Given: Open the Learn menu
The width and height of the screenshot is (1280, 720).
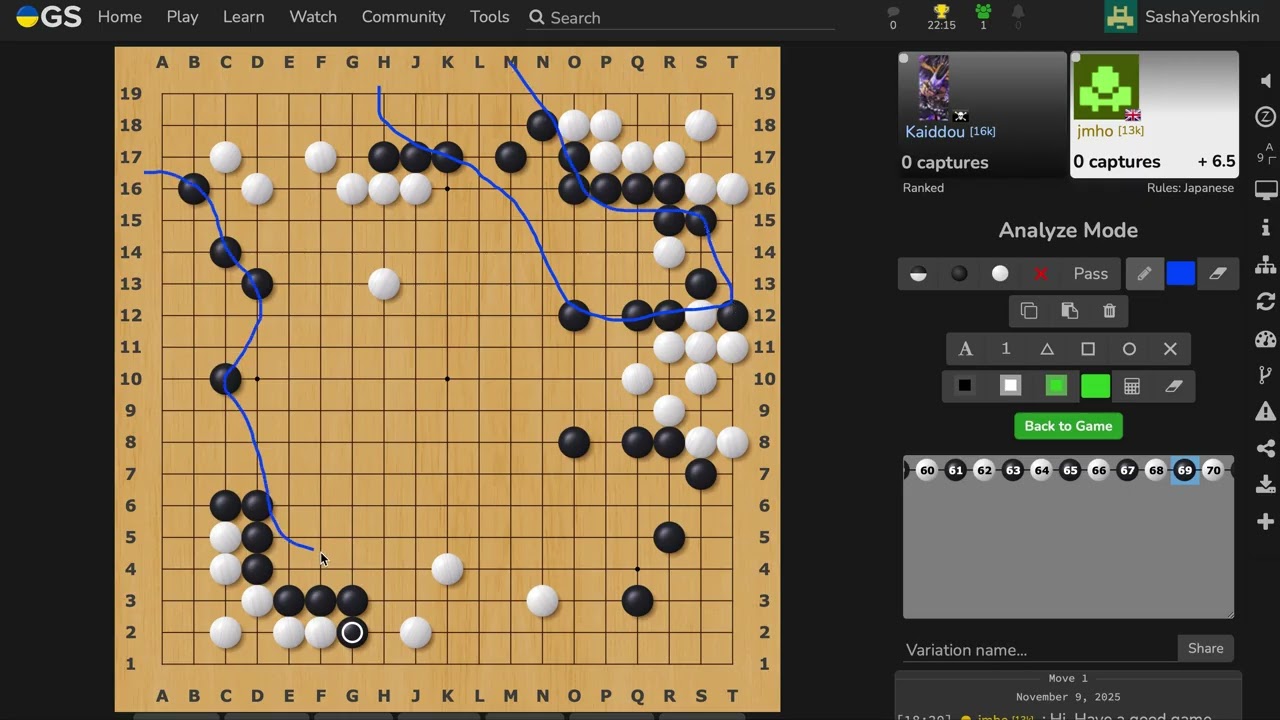Looking at the screenshot, I should point(244,17).
